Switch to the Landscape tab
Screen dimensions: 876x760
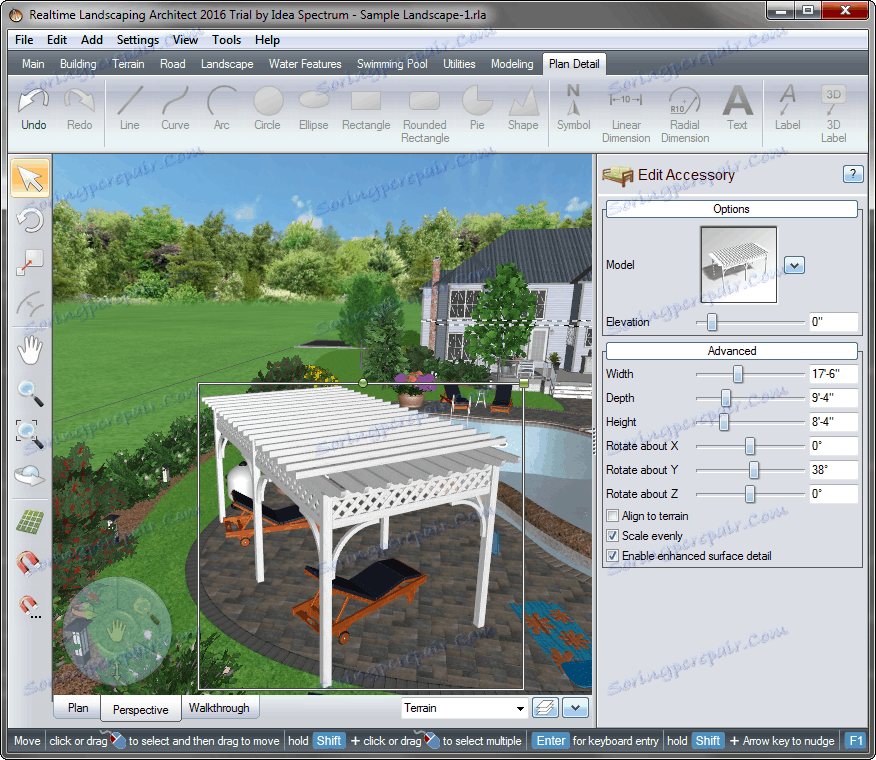click(227, 64)
